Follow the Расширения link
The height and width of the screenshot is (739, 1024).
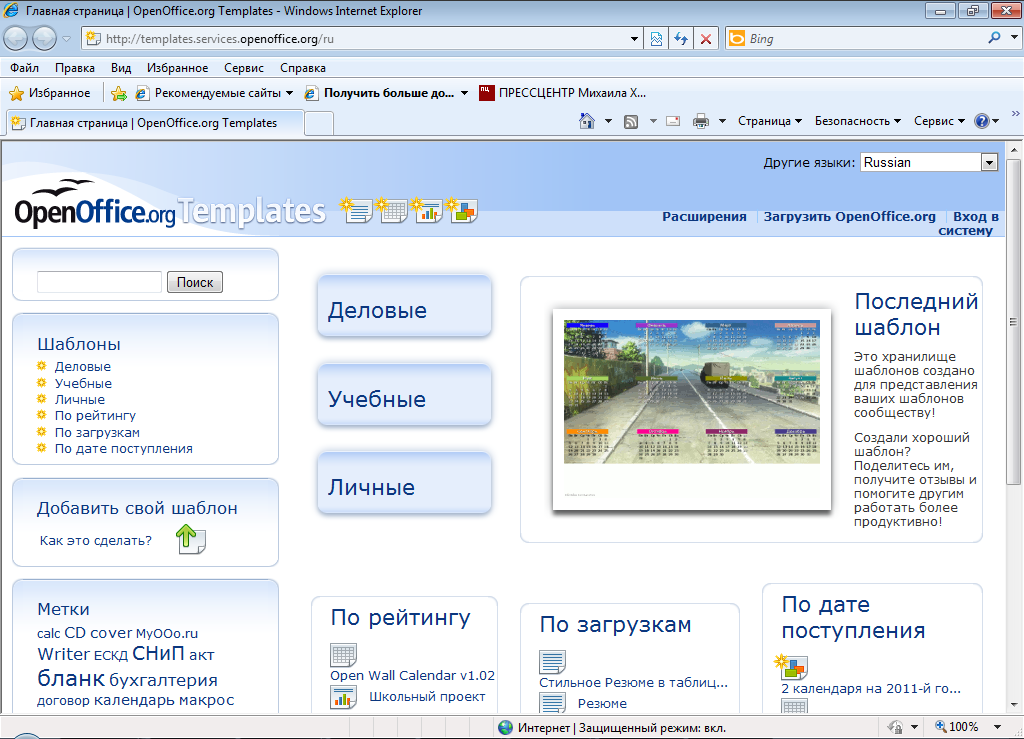click(704, 216)
